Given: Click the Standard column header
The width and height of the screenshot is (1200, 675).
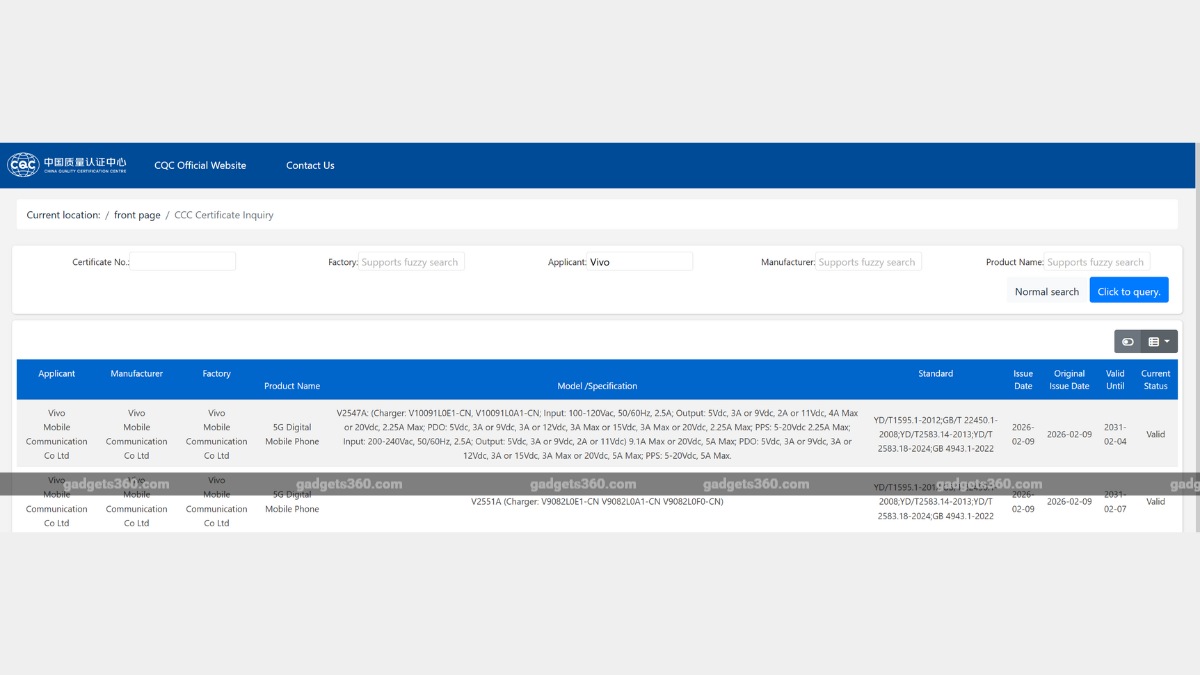Looking at the screenshot, I should (935, 373).
